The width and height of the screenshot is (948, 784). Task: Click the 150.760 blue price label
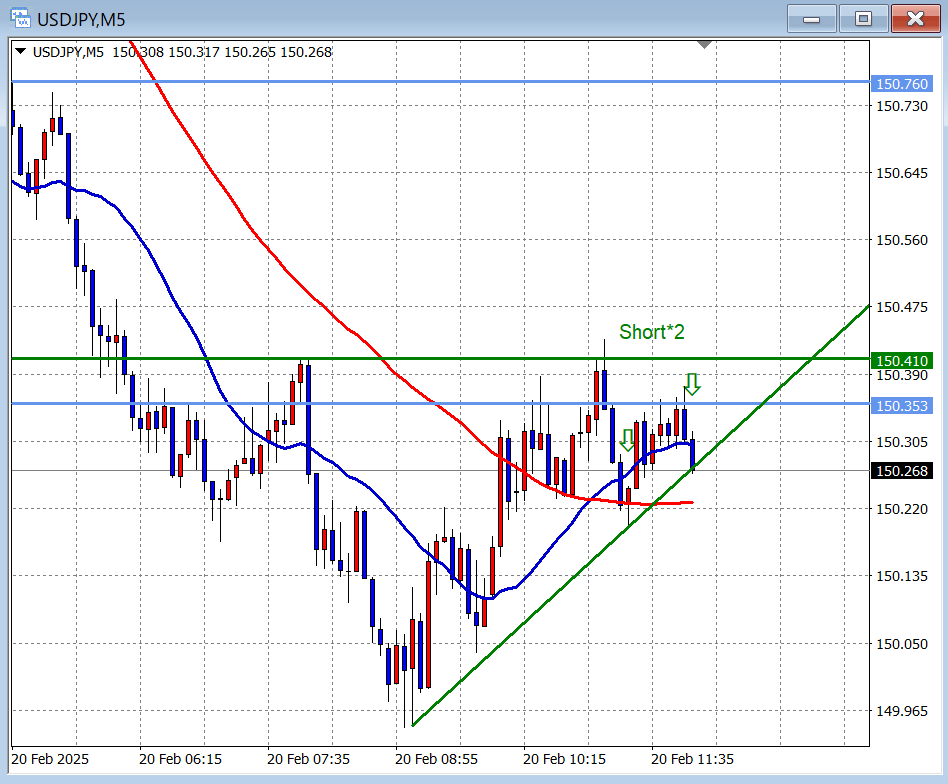point(901,84)
